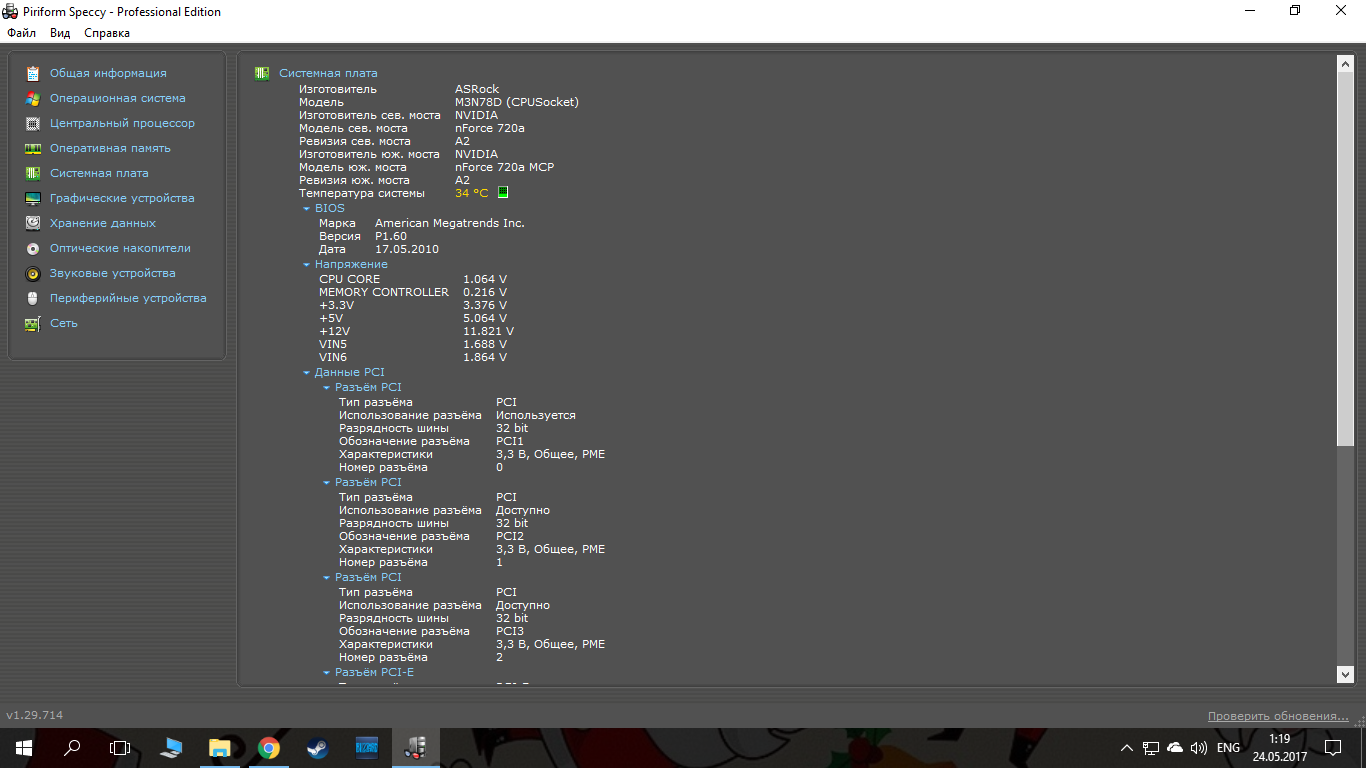1366x768 pixels.
Task: Select the manufacturer value ASRock
Action: [x=477, y=89]
